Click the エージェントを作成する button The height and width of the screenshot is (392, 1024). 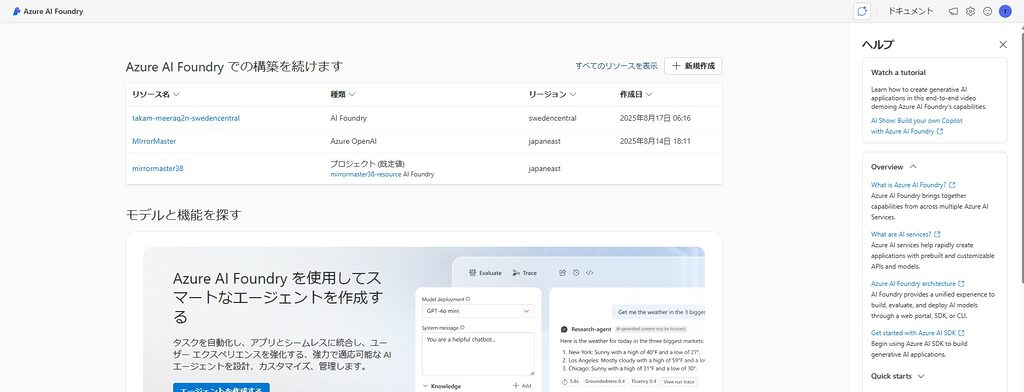click(x=221, y=389)
